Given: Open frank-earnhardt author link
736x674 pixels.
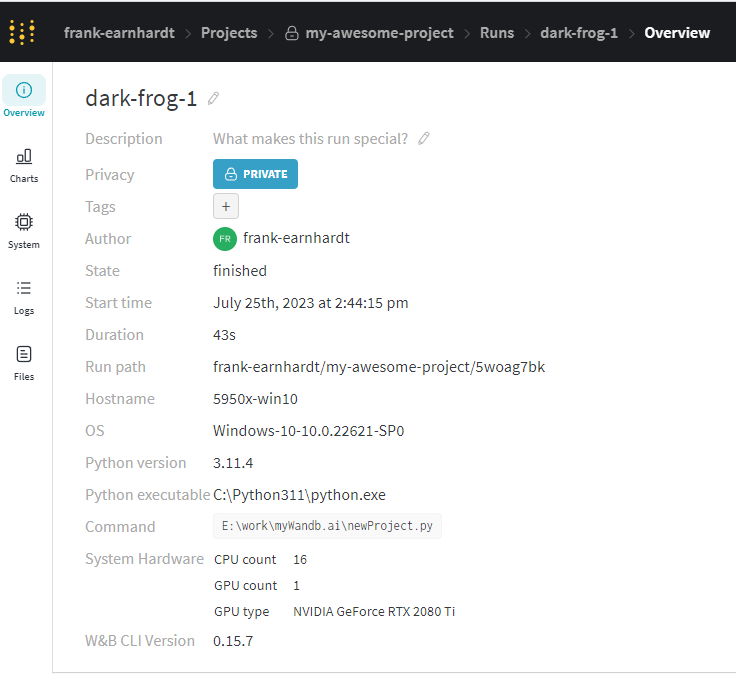Looking at the screenshot, I should pos(296,238).
